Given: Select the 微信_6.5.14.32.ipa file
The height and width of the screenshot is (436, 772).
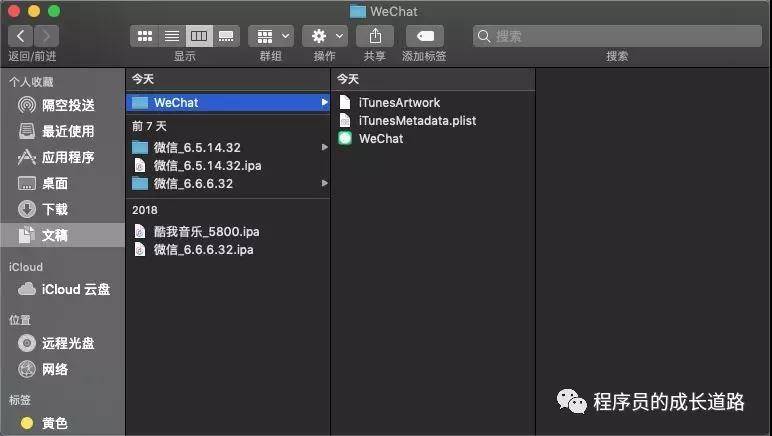Looking at the screenshot, I should 228,165.
